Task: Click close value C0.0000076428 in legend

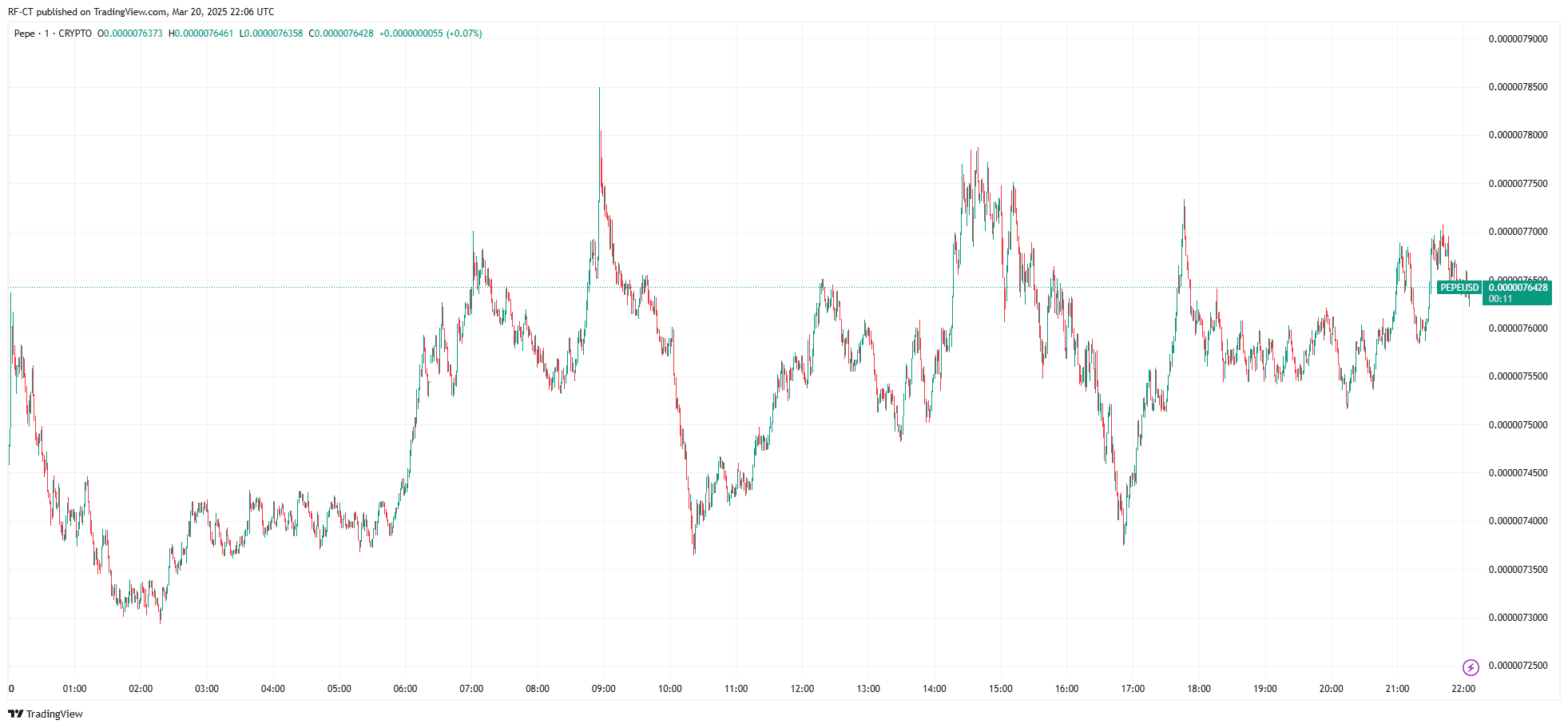Action: coord(341,34)
